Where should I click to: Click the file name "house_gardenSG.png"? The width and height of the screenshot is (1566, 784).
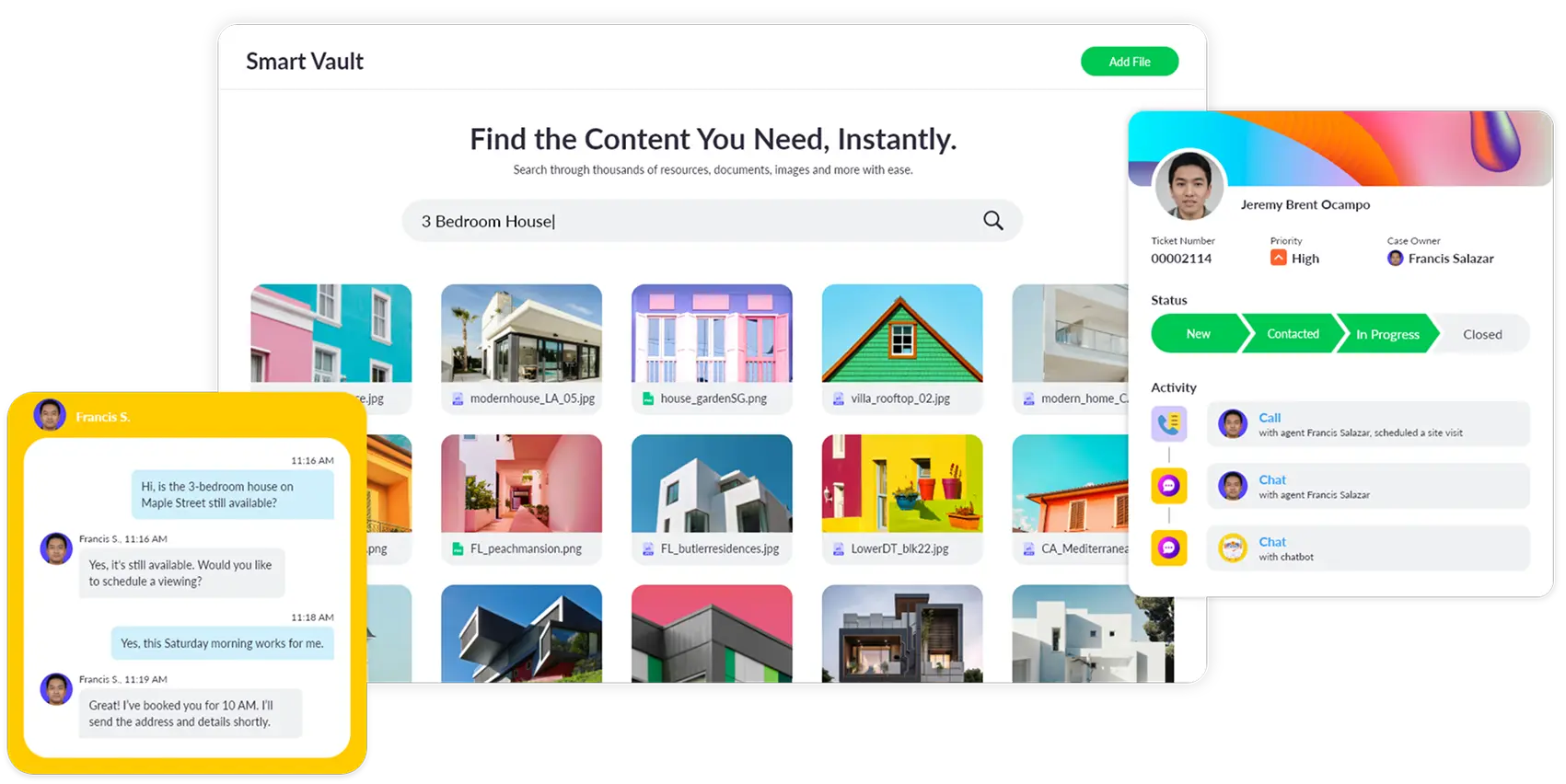pyautogui.click(x=713, y=398)
